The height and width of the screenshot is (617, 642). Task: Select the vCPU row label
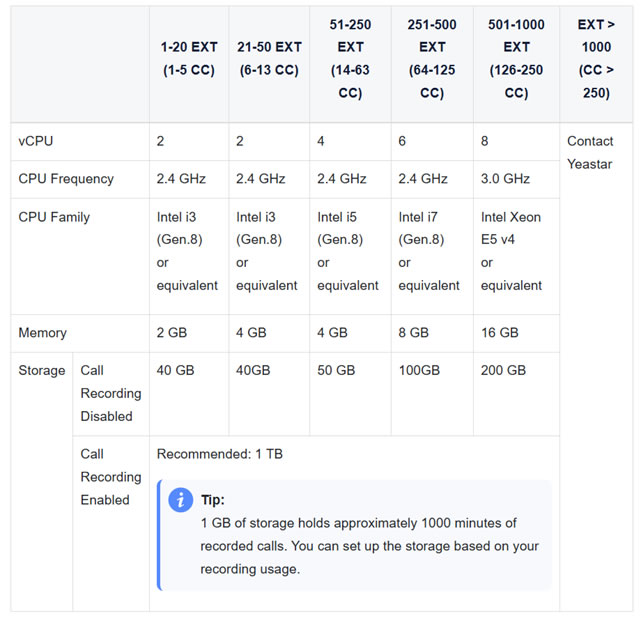click(36, 141)
